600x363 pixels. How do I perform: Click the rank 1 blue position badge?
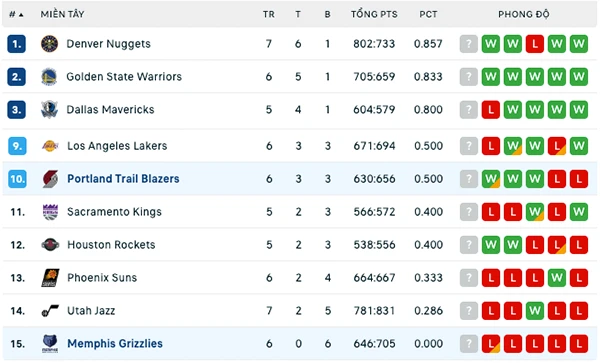[x=16, y=44]
